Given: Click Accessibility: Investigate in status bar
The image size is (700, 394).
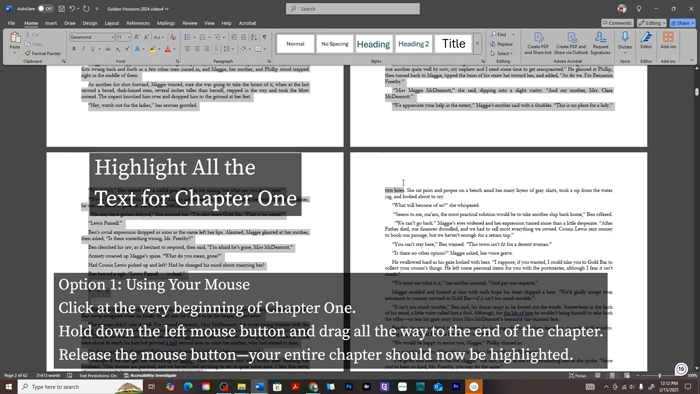Looking at the screenshot, I should point(150,376).
